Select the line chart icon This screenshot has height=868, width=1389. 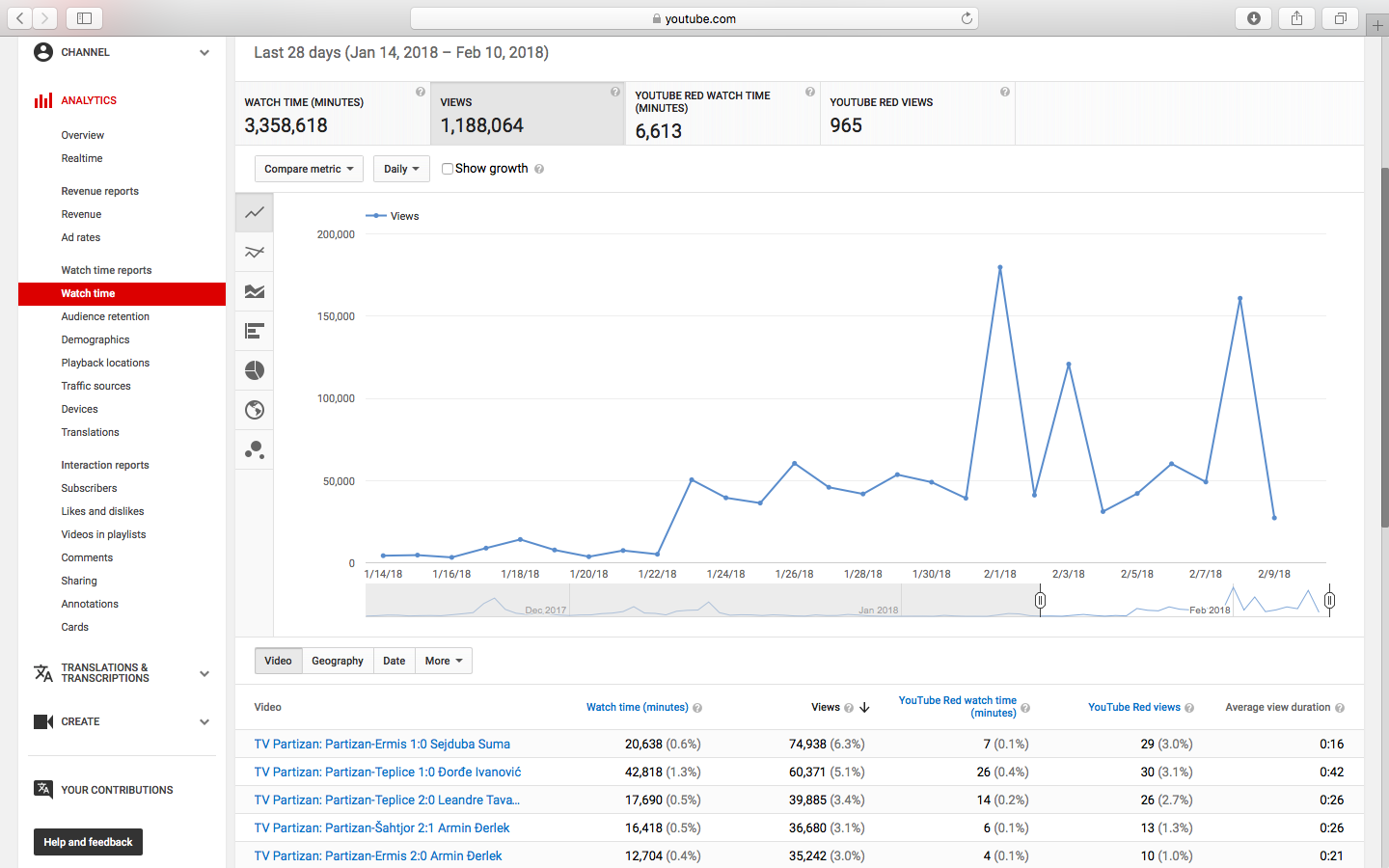[255, 212]
